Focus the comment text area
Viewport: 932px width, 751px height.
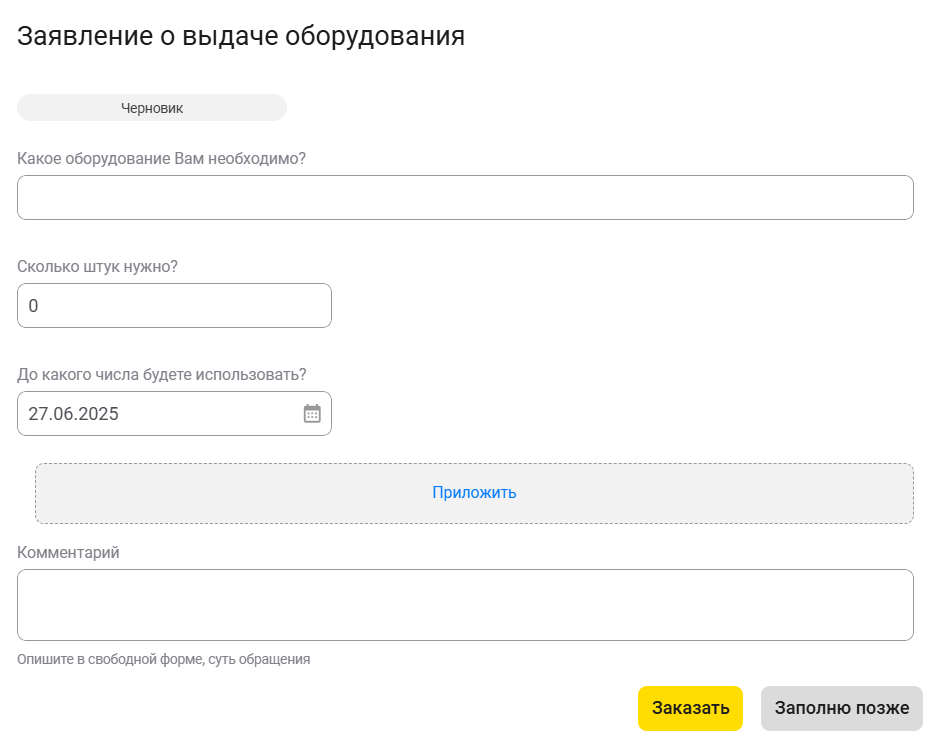click(x=465, y=605)
